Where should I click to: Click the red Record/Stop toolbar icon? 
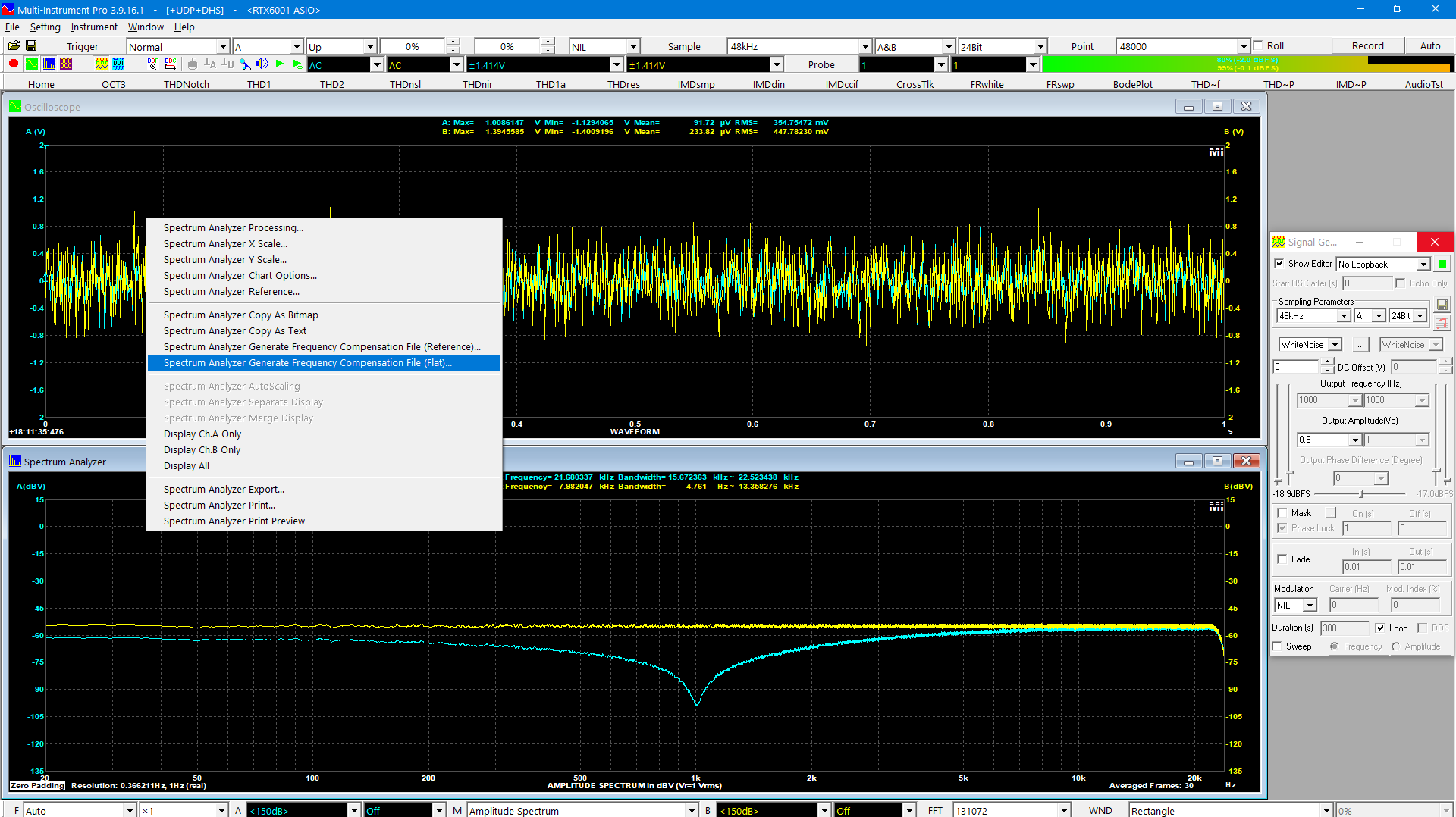coord(13,64)
